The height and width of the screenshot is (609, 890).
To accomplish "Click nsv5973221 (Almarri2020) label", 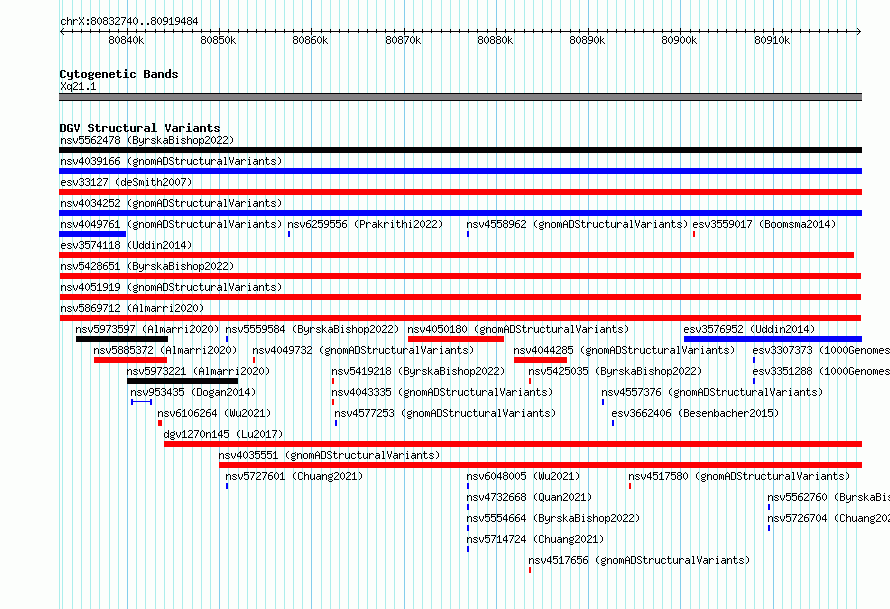I will tap(198, 371).
